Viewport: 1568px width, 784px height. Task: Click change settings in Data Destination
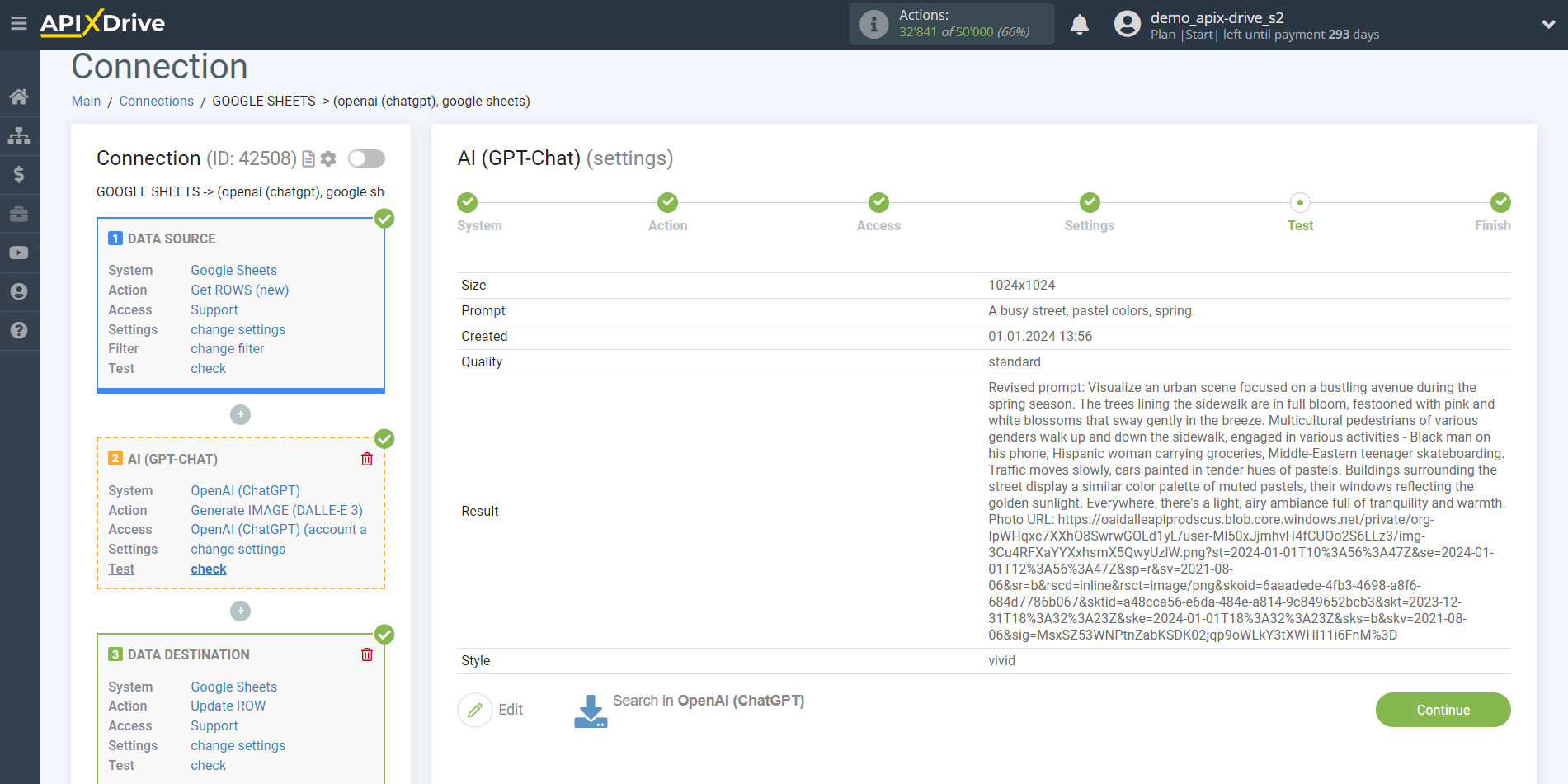tap(238, 745)
